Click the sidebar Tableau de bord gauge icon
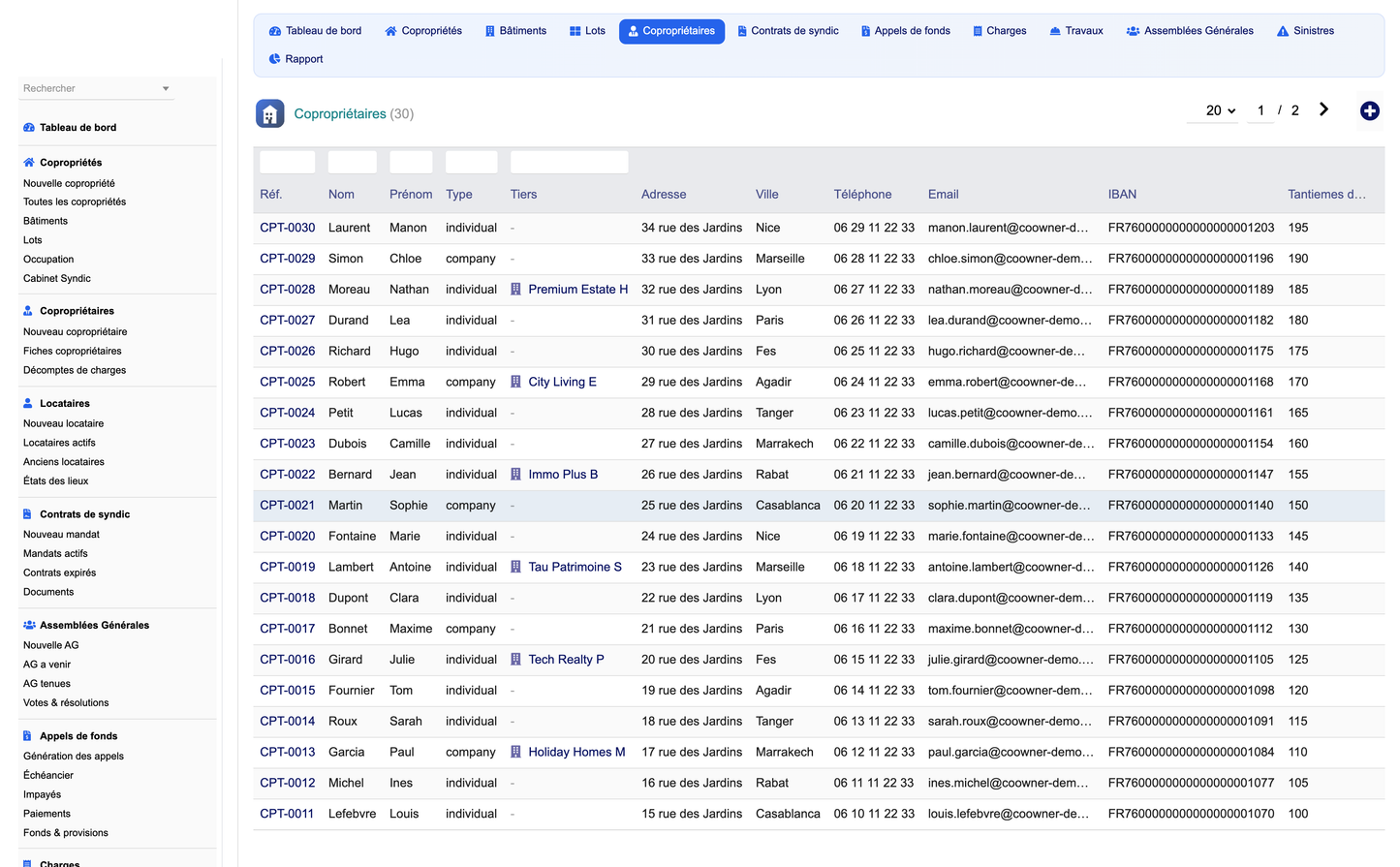Screen dimensions: 1400x867 pyautogui.click(x=29, y=128)
